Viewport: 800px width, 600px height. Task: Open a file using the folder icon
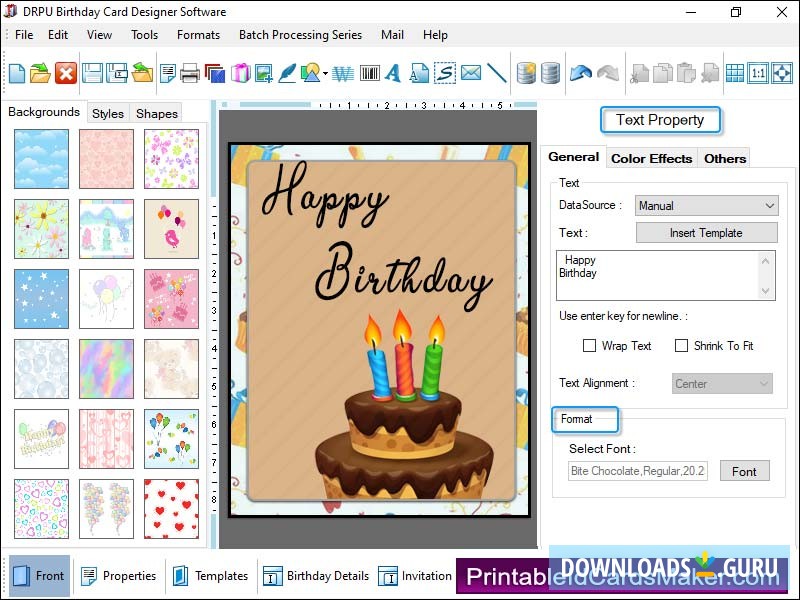(40, 73)
